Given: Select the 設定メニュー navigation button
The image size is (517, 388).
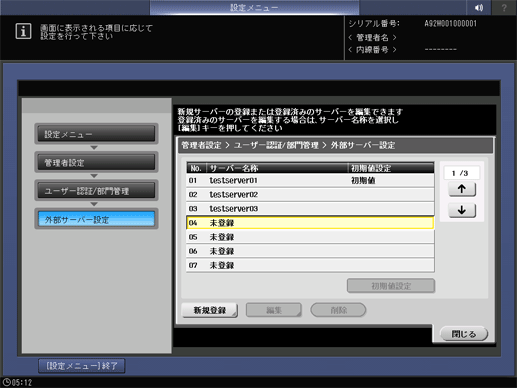Looking at the screenshot, I should pos(96,134).
